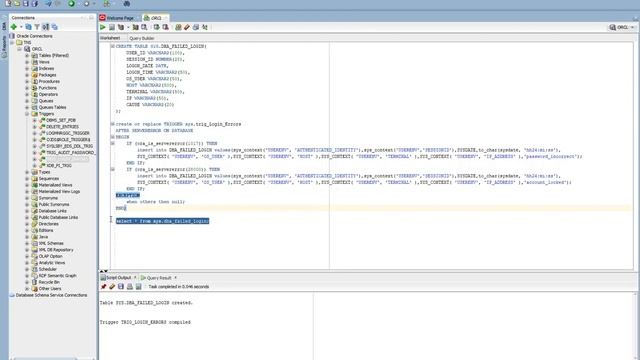This screenshot has width=640, height=360.
Task: Click the Open folder icon in main toolbar
Action: point(17,4)
